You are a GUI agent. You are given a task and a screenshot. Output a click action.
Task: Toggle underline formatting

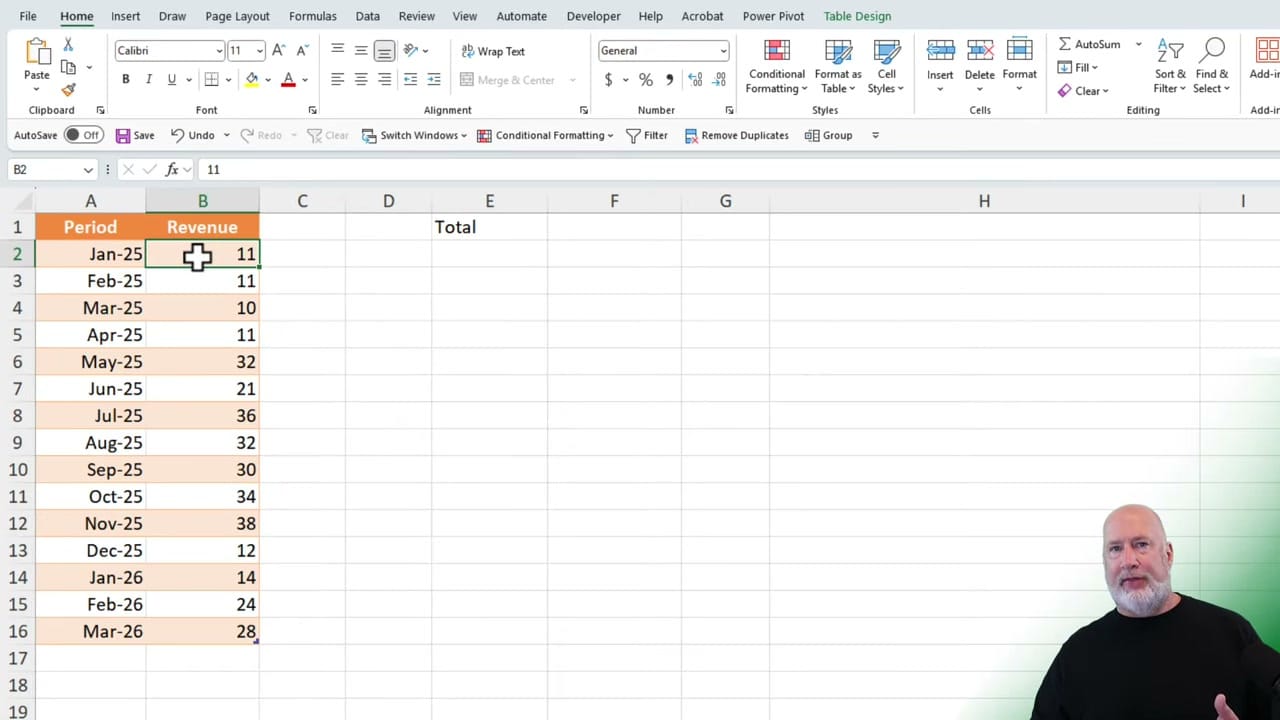[171, 79]
